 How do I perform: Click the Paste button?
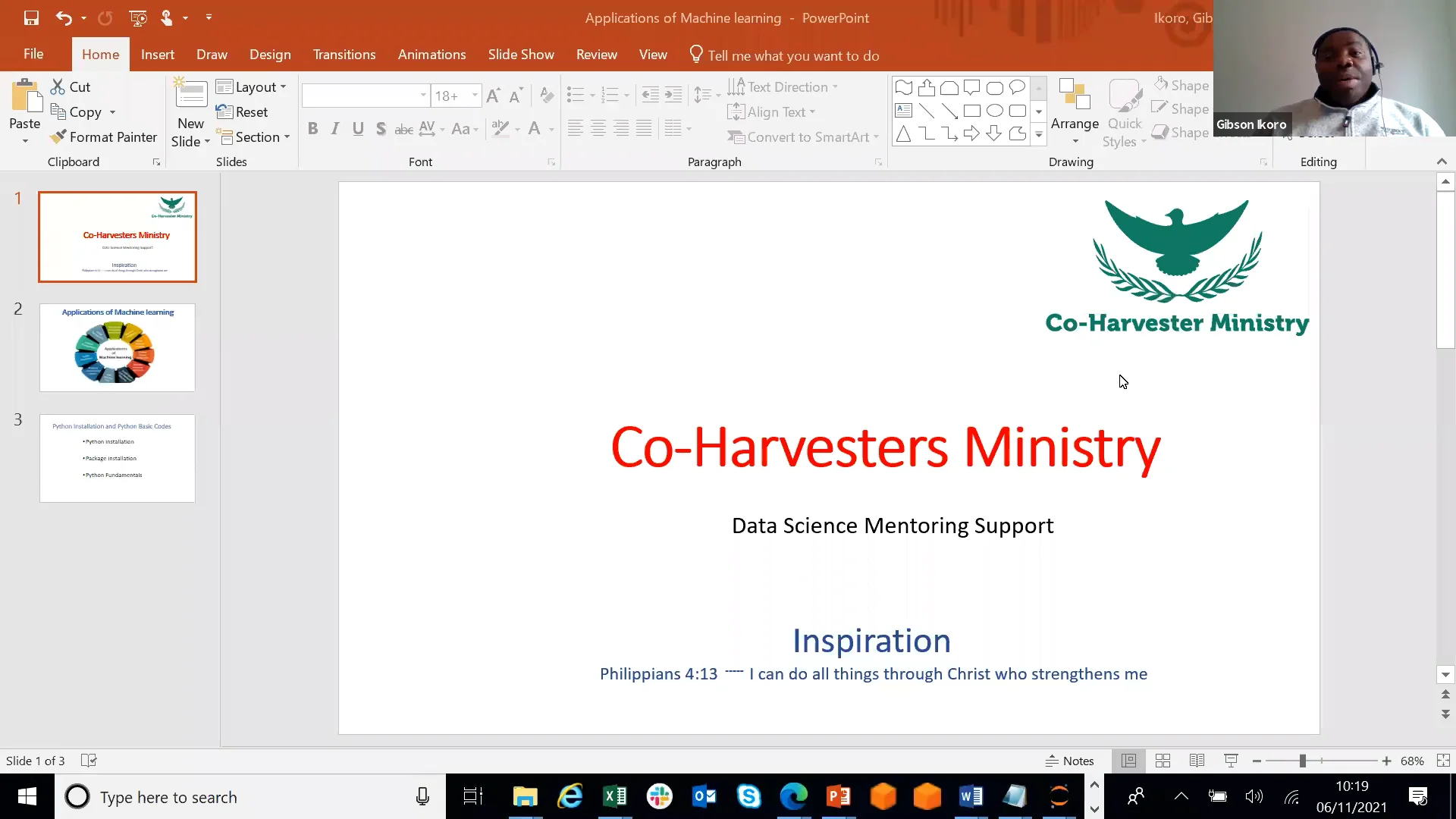(25, 112)
